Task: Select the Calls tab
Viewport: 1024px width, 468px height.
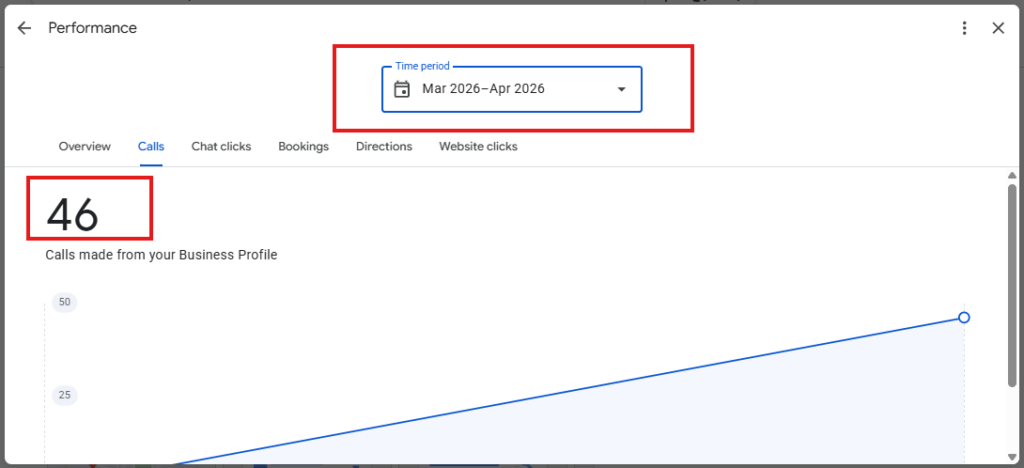Action: (151, 146)
